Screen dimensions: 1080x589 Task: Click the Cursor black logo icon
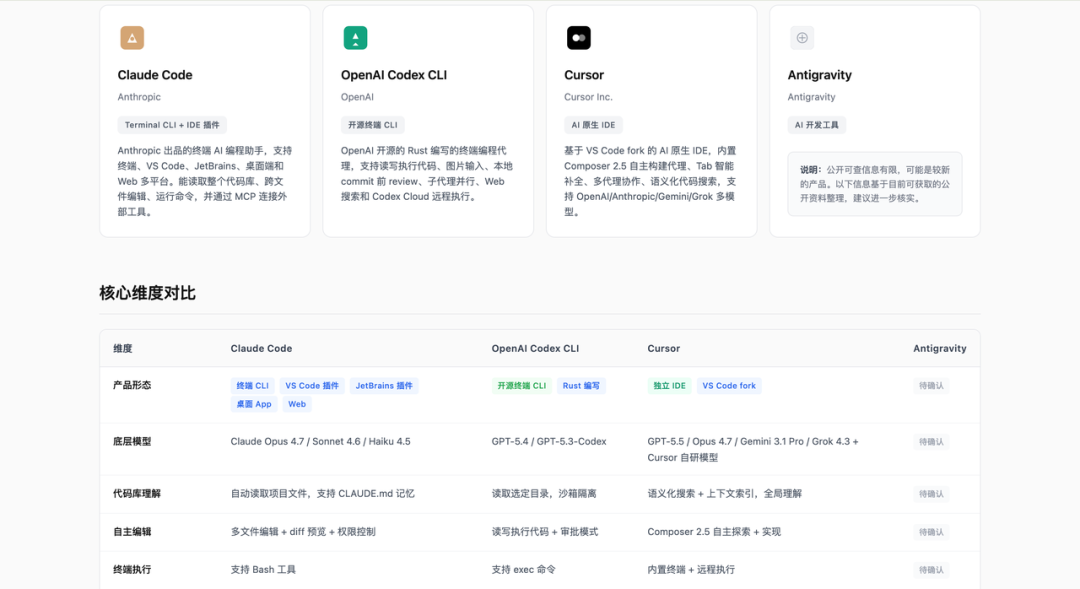click(579, 38)
